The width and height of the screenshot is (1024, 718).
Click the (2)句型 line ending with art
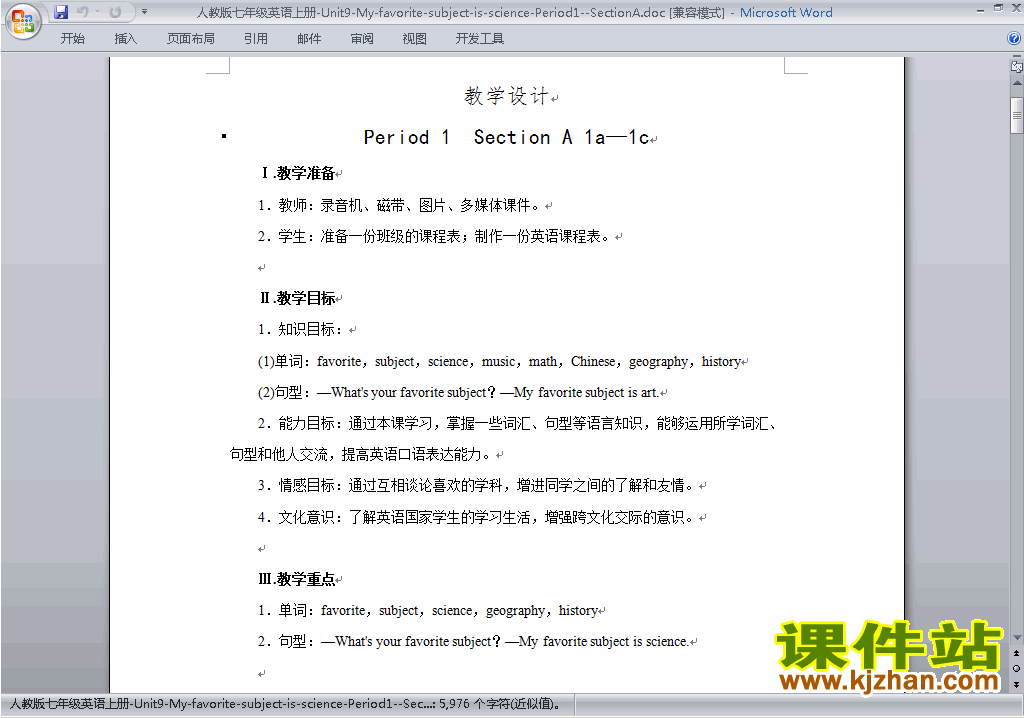coord(458,392)
